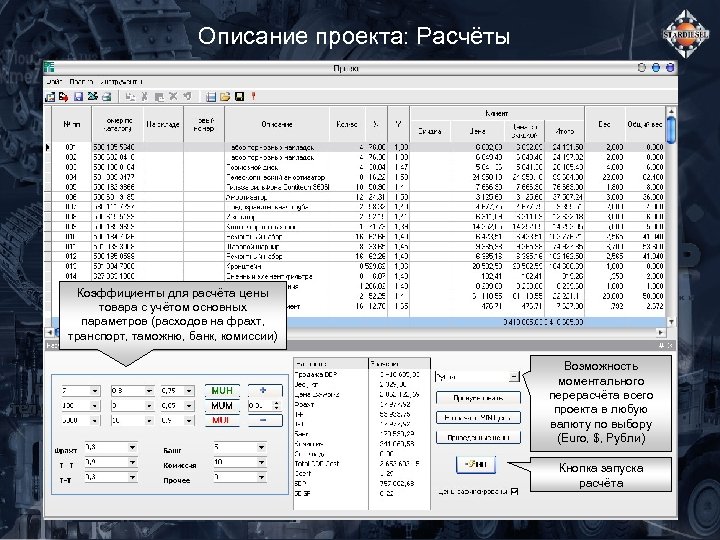The height and width of the screenshot is (540, 720).
Task: Open the 0,05 coefficient dropdown in middle row
Action: (189, 406)
